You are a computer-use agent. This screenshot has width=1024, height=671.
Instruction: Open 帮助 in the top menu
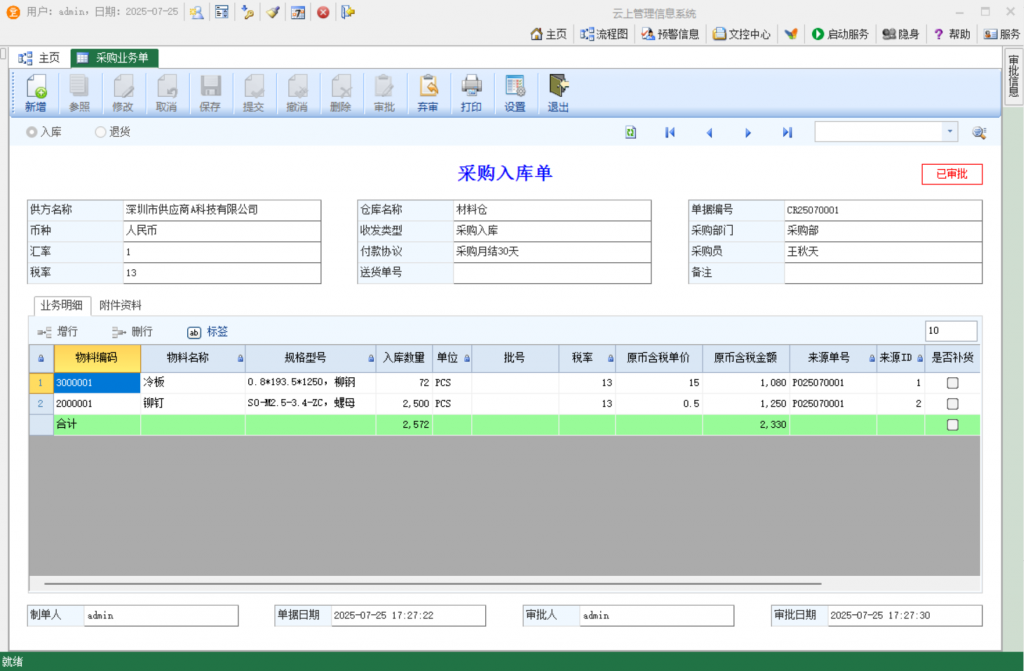(x=952, y=34)
